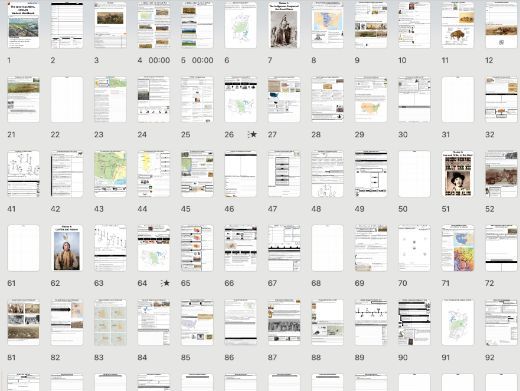Image resolution: width=520 pixels, height=391 pixels.
Task: Select slide 91 map outline thumbnail
Action: [458, 322]
